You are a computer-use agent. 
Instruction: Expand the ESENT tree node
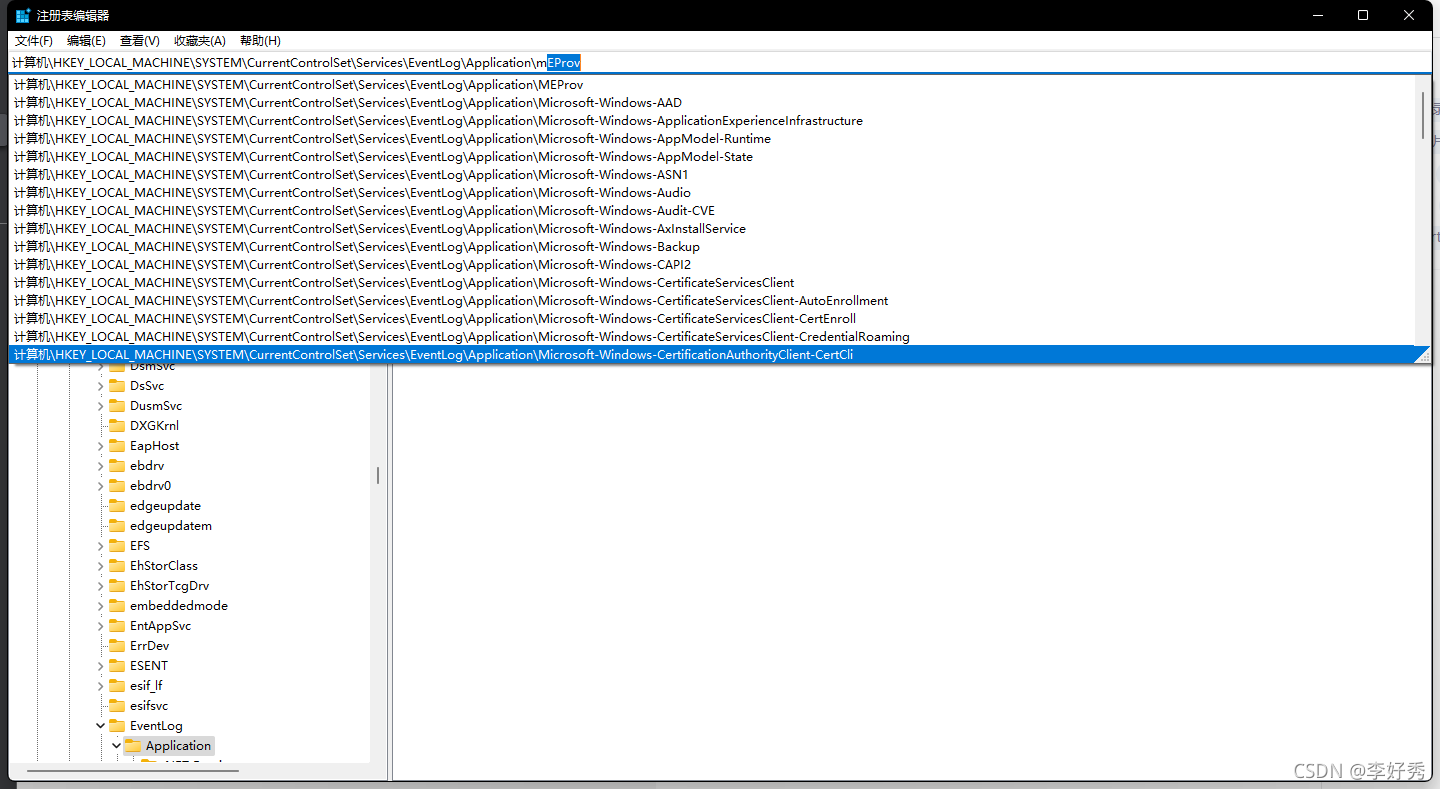100,666
